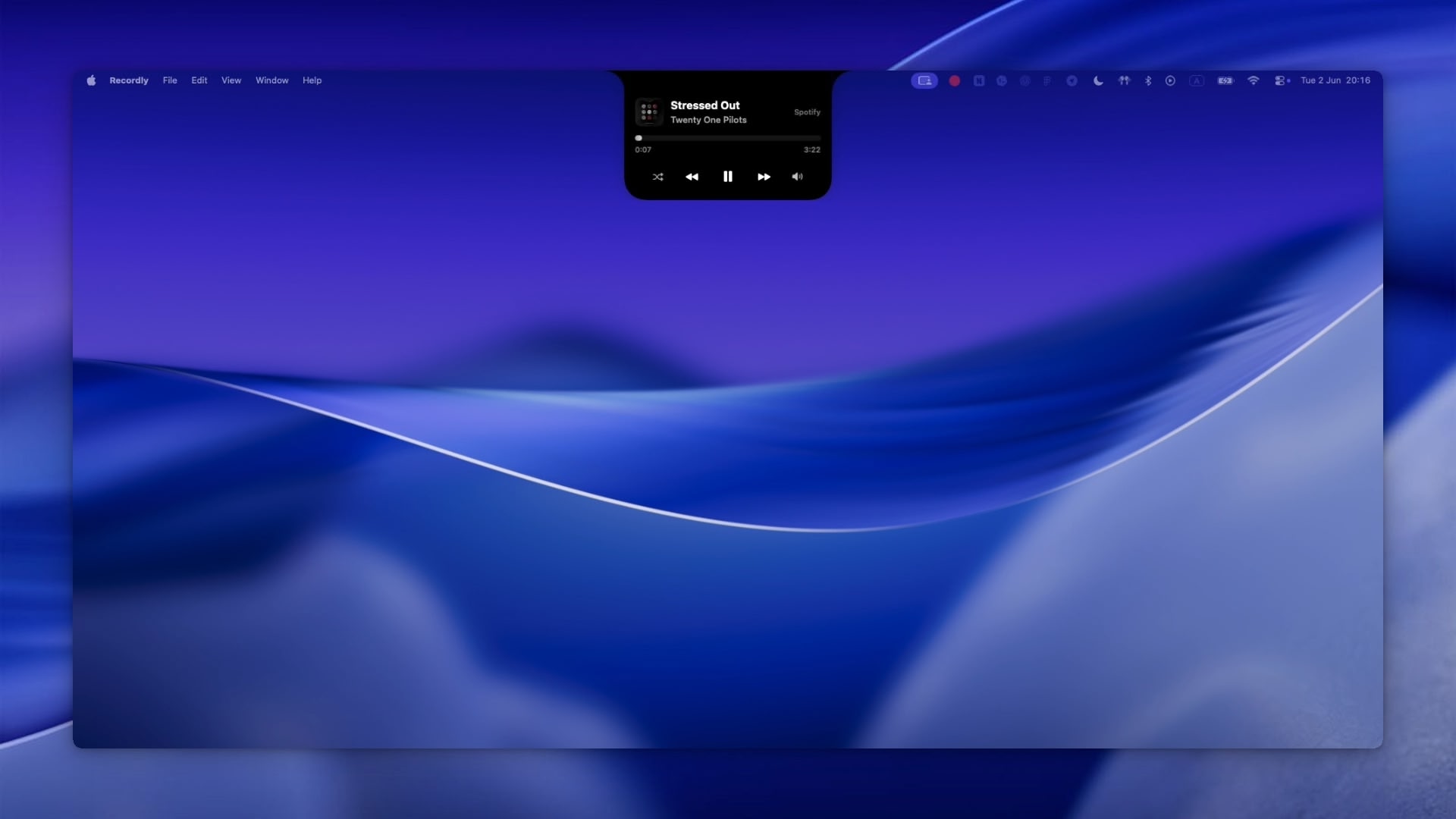This screenshot has width=1456, height=819.
Task: Toggle shuffle in the music widget
Action: pyautogui.click(x=657, y=177)
